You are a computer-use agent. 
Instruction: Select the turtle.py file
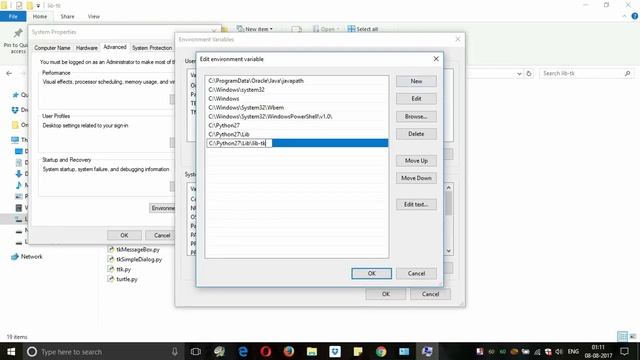click(x=123, y=279)
